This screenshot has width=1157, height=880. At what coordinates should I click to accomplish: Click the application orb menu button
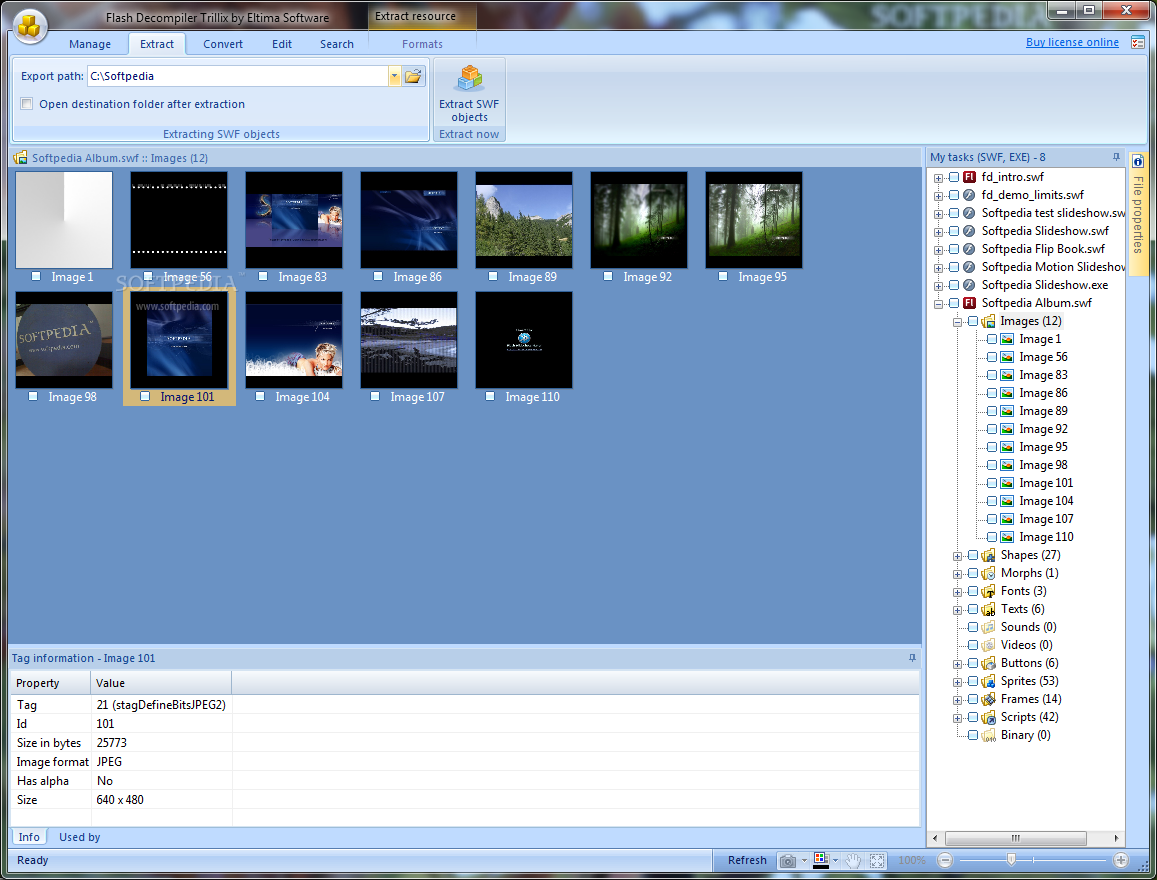point(29,26)
